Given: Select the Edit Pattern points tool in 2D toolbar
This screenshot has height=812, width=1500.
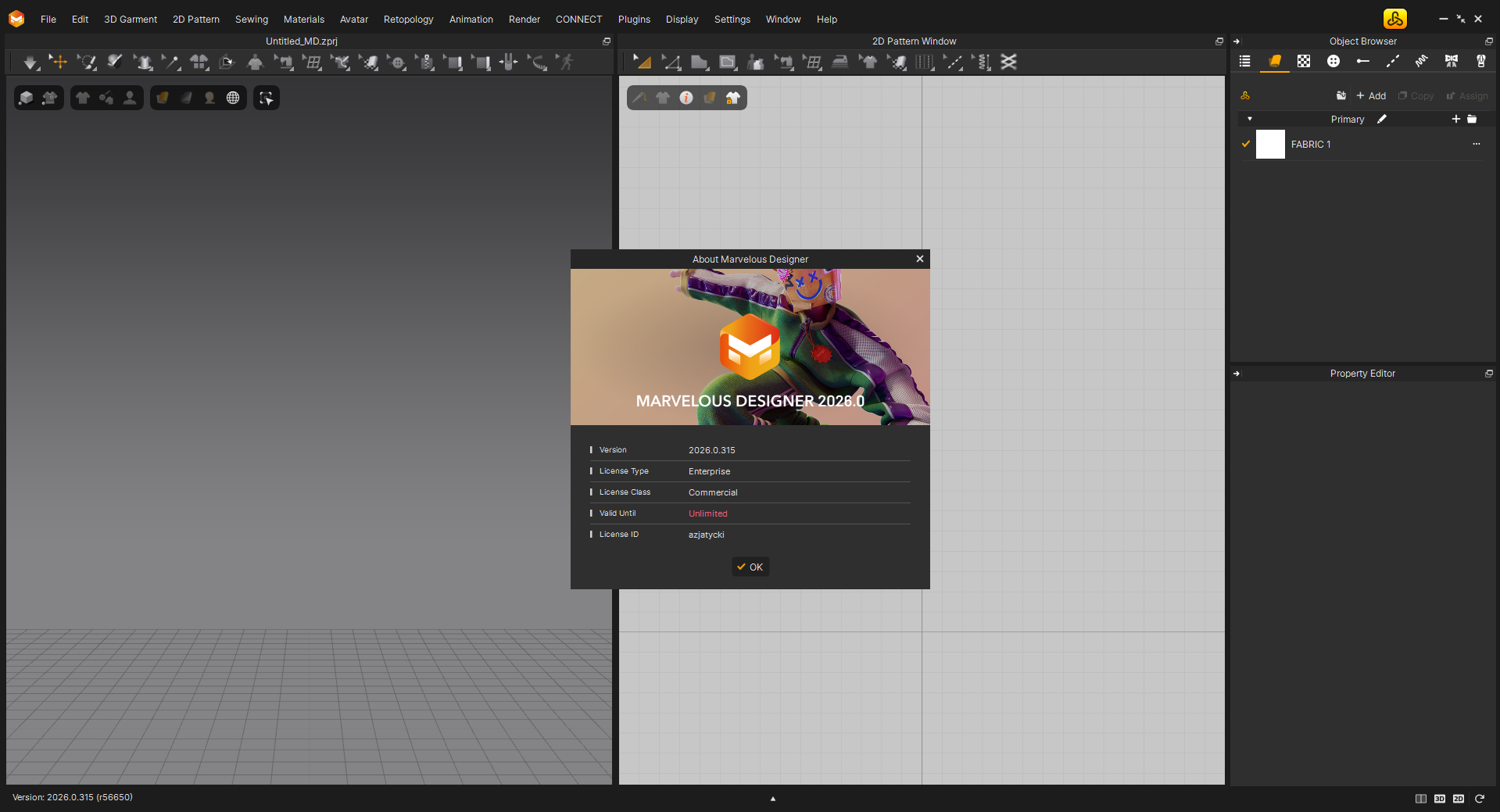Looking at the screenshot, I should tap(671, 63).
